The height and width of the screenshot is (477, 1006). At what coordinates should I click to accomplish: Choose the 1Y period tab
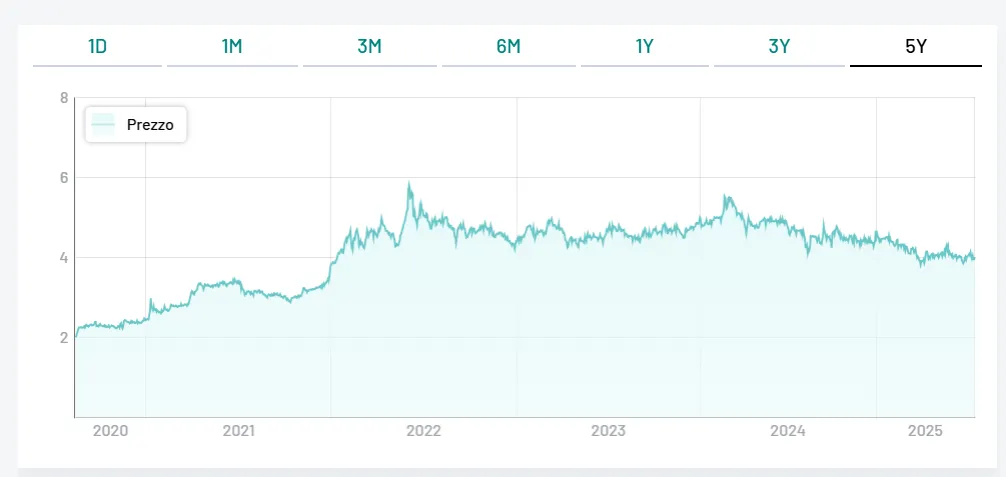[645, 46]
